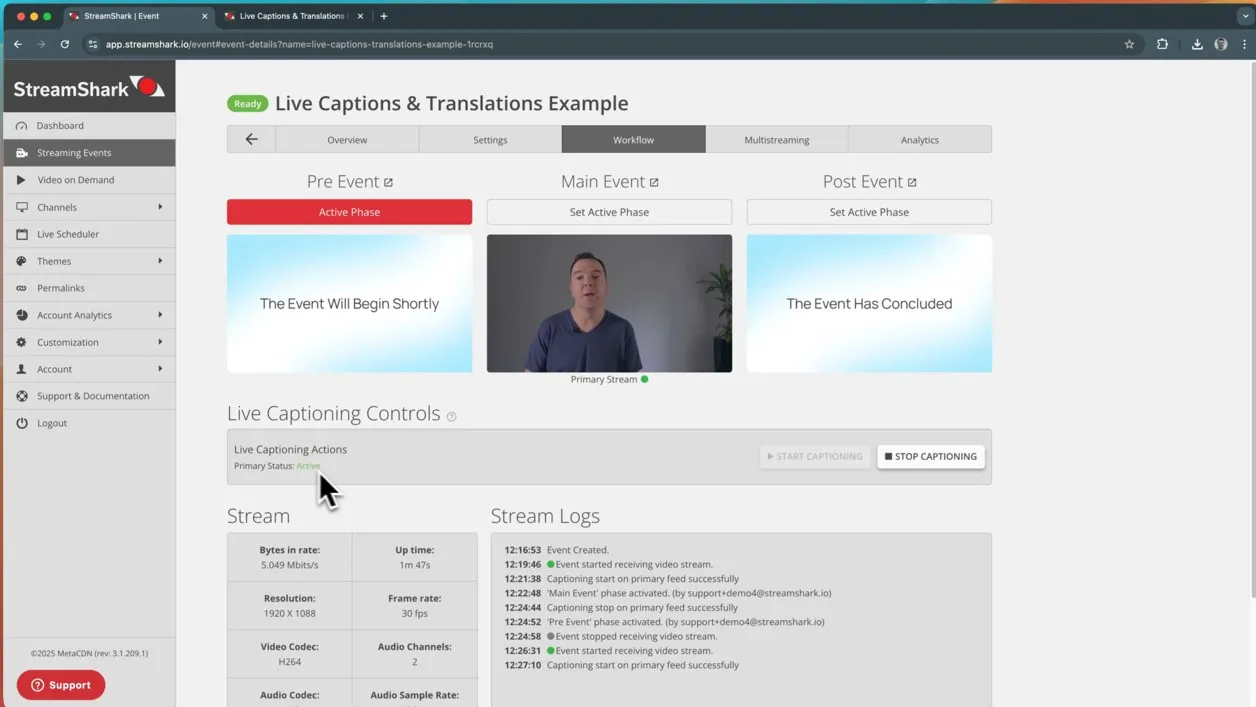Click the StreamShark logo
This screenshot has height=707, width=1256.
coord(89,88)
